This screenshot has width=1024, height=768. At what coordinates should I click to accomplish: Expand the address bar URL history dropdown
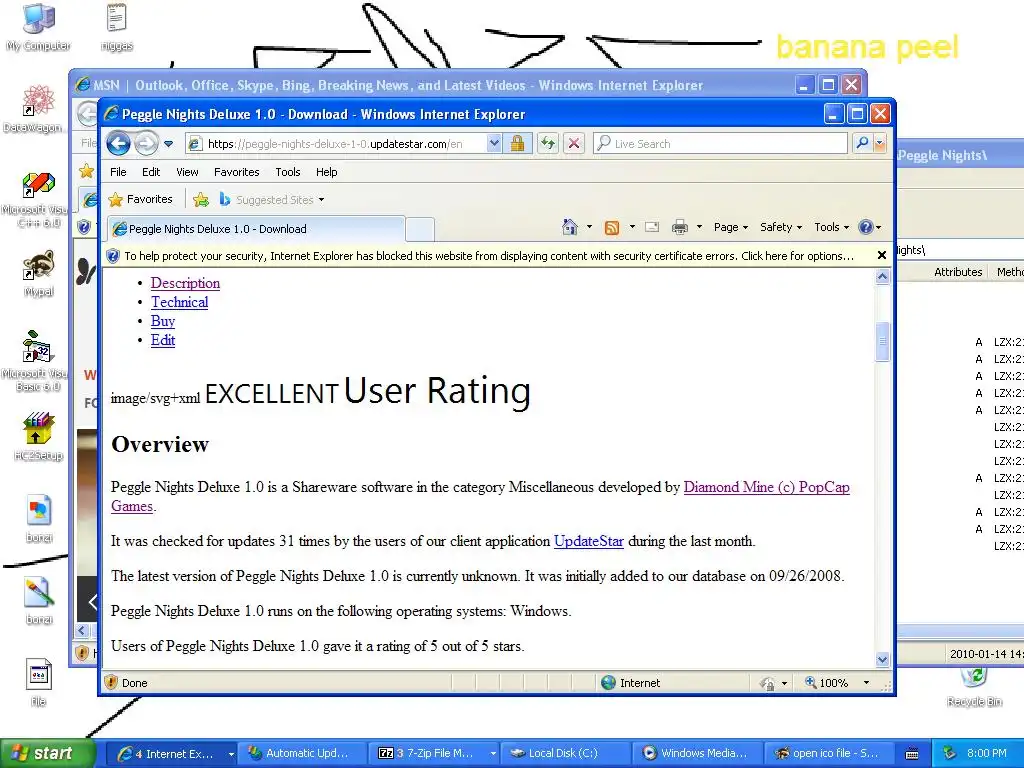[x=494, y=143]
